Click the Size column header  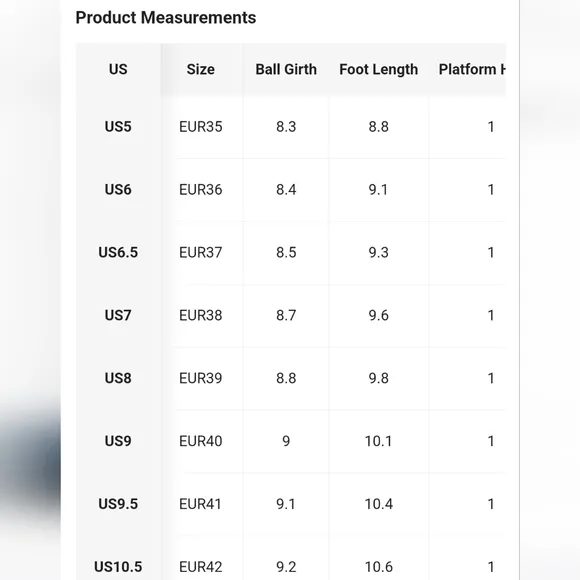(x=200, y=69)
